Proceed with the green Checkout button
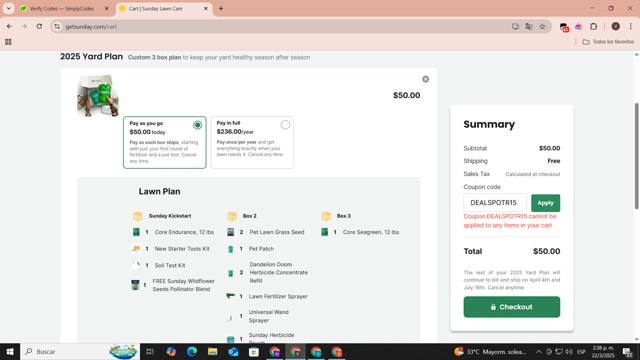The image size is (640, 360). (x=511, y=307)
